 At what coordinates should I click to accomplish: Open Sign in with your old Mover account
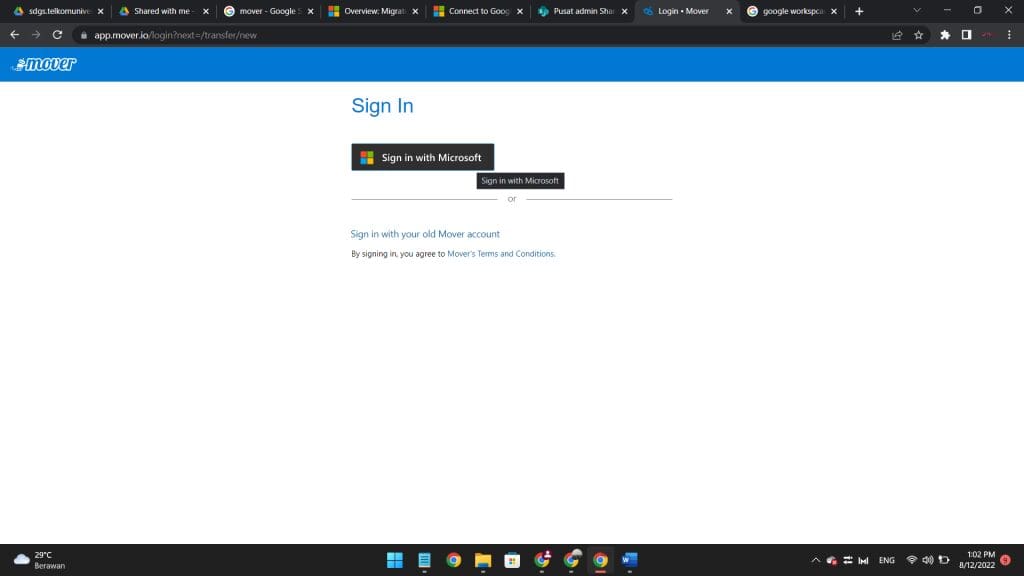[x=425, y=234]
